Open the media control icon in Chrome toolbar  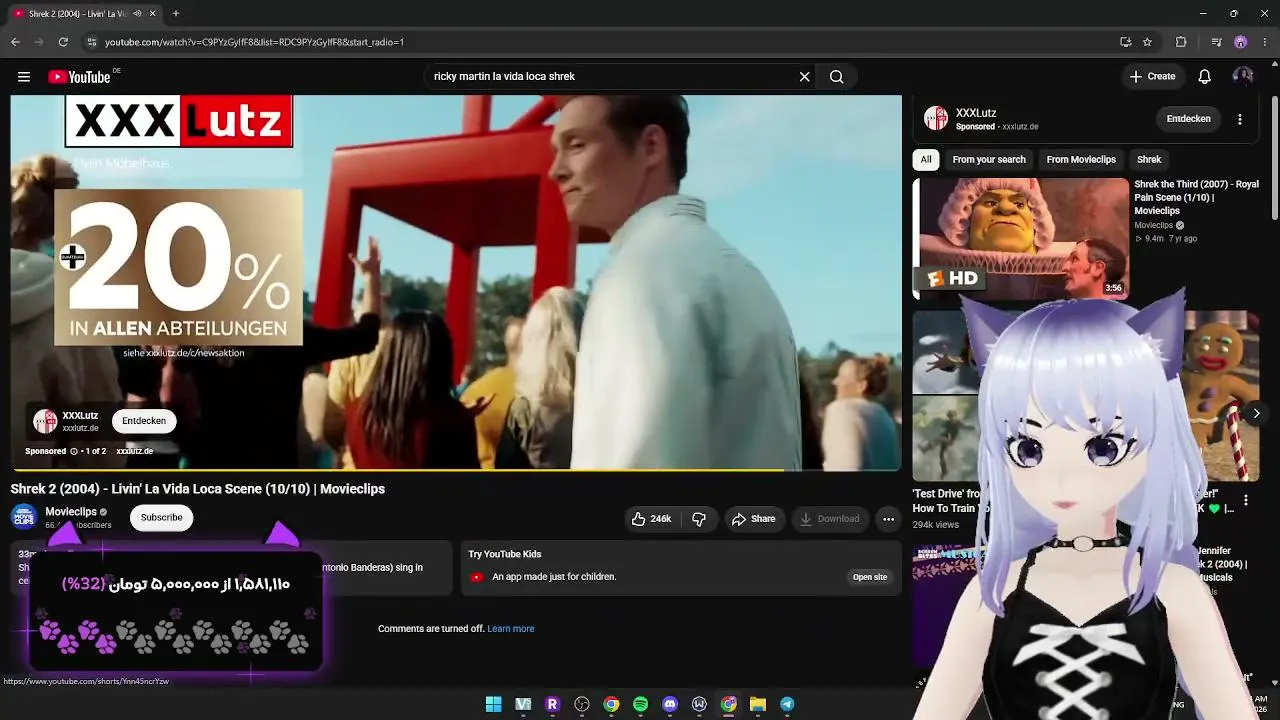click(x=1216, y=42)
